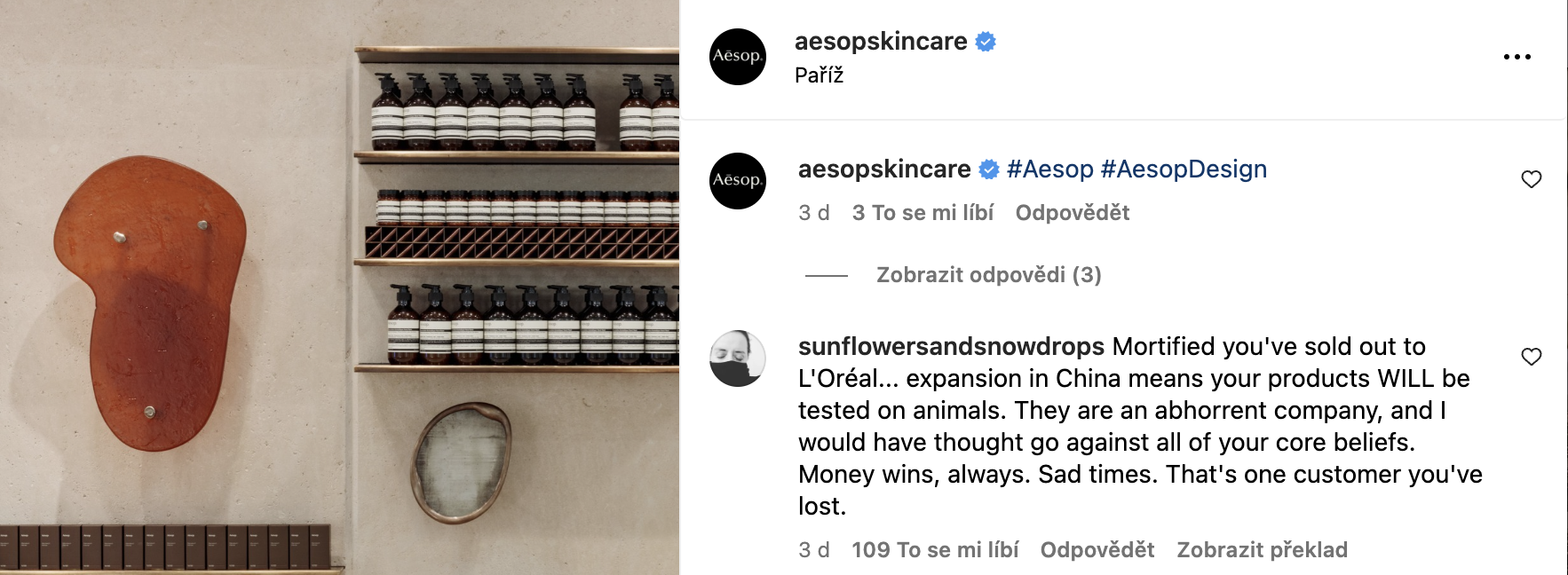This screenshot has height=575, width=1568.
Task: Reply to caption via Odpovědět
Action: [x=1073, y=213]
